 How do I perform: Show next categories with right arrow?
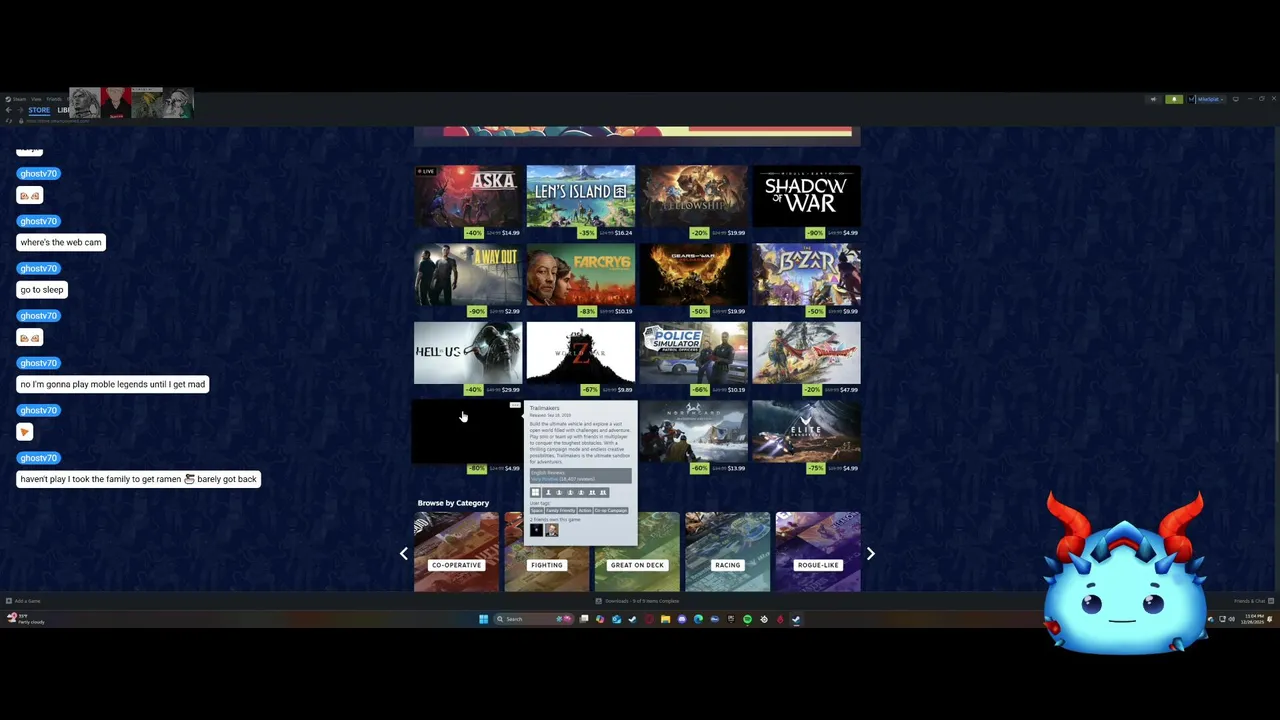pos(870,553)
